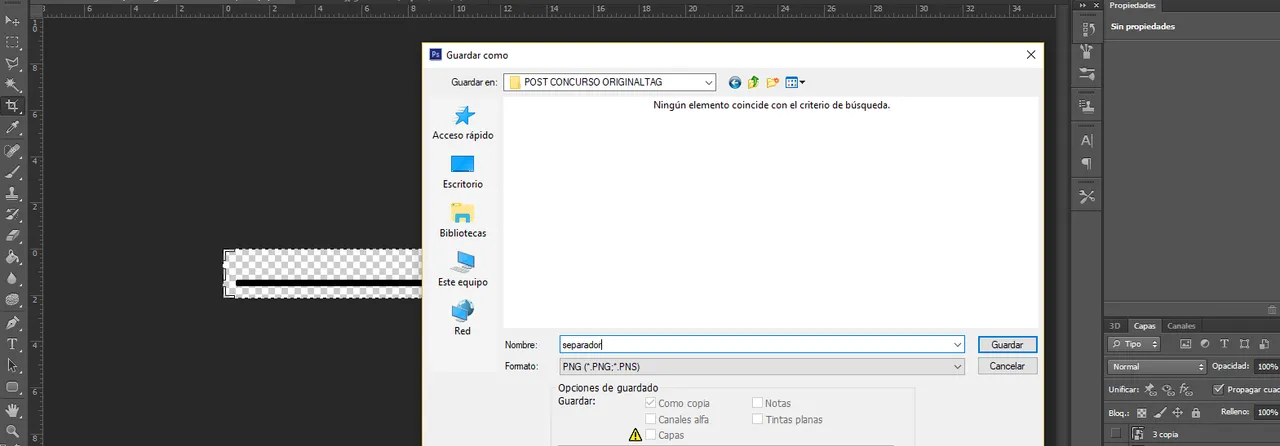Activate the Hand tool
The image size is (1280, 446).
(13, 410)
